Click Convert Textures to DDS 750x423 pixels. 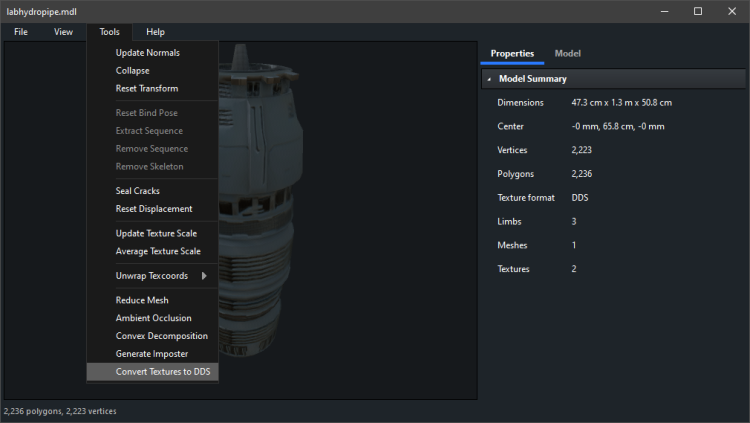pyautogui.click(x=162, y=372)
